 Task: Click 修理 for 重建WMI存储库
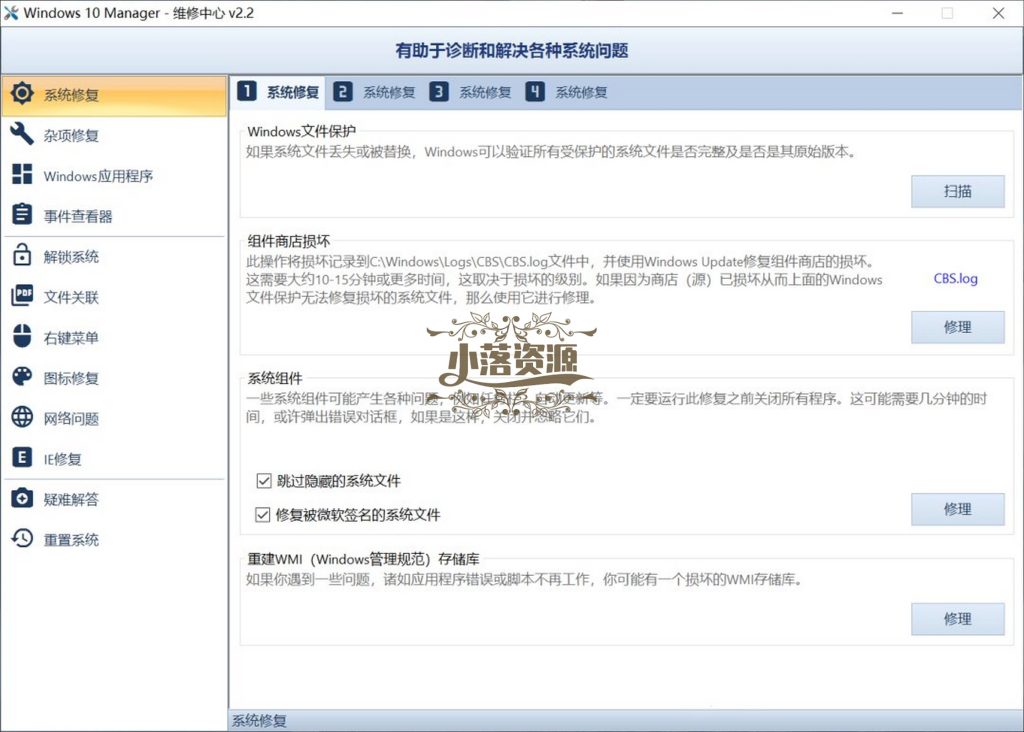[957, 618]
